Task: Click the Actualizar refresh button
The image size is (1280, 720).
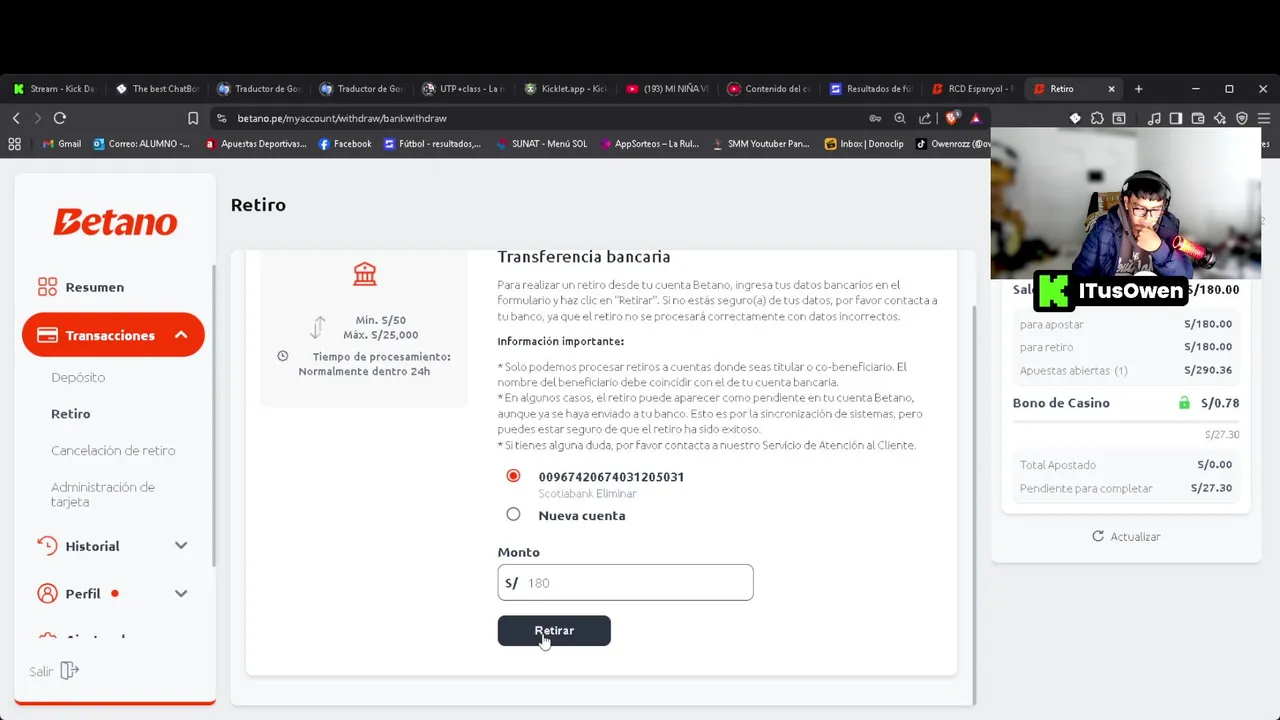Action: point(1126,536)
